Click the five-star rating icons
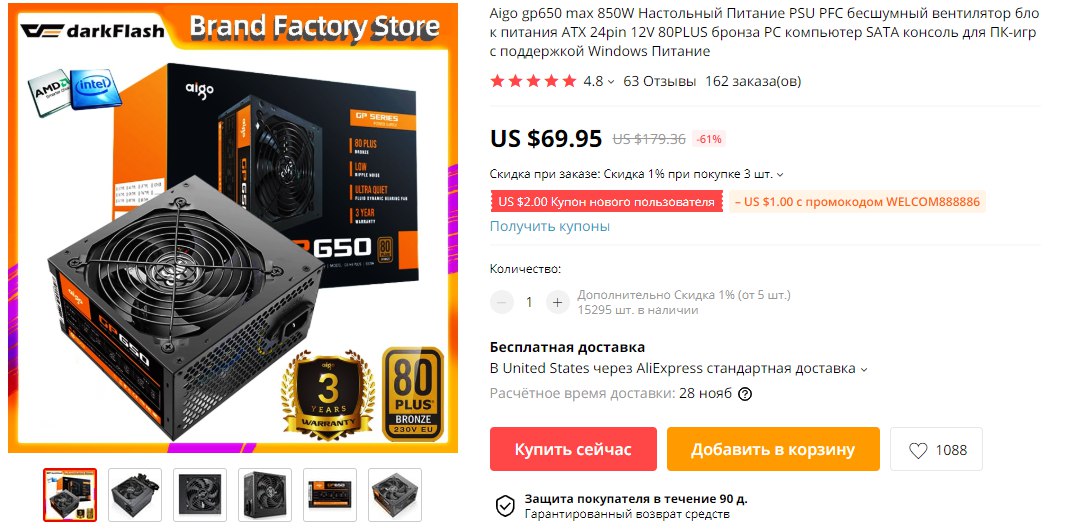The height and width of the screenshot is (530, 1065). pyautogui.click(x=533, y=82)
